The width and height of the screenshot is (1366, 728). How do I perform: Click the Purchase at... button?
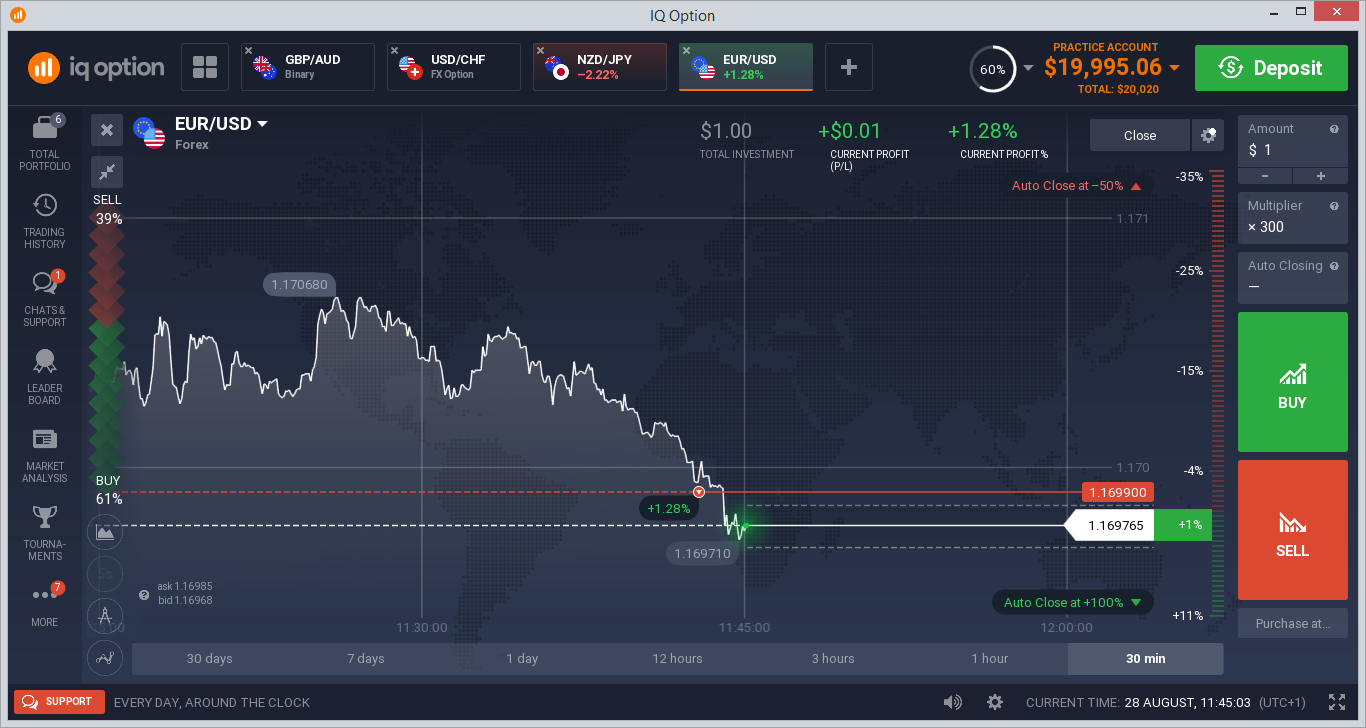pyautogui.click(x=1292, y=623)
